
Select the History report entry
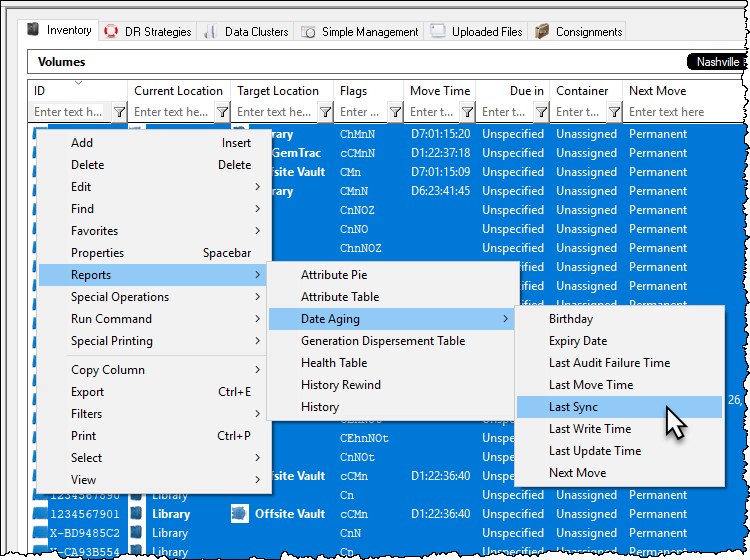point(392,406)
